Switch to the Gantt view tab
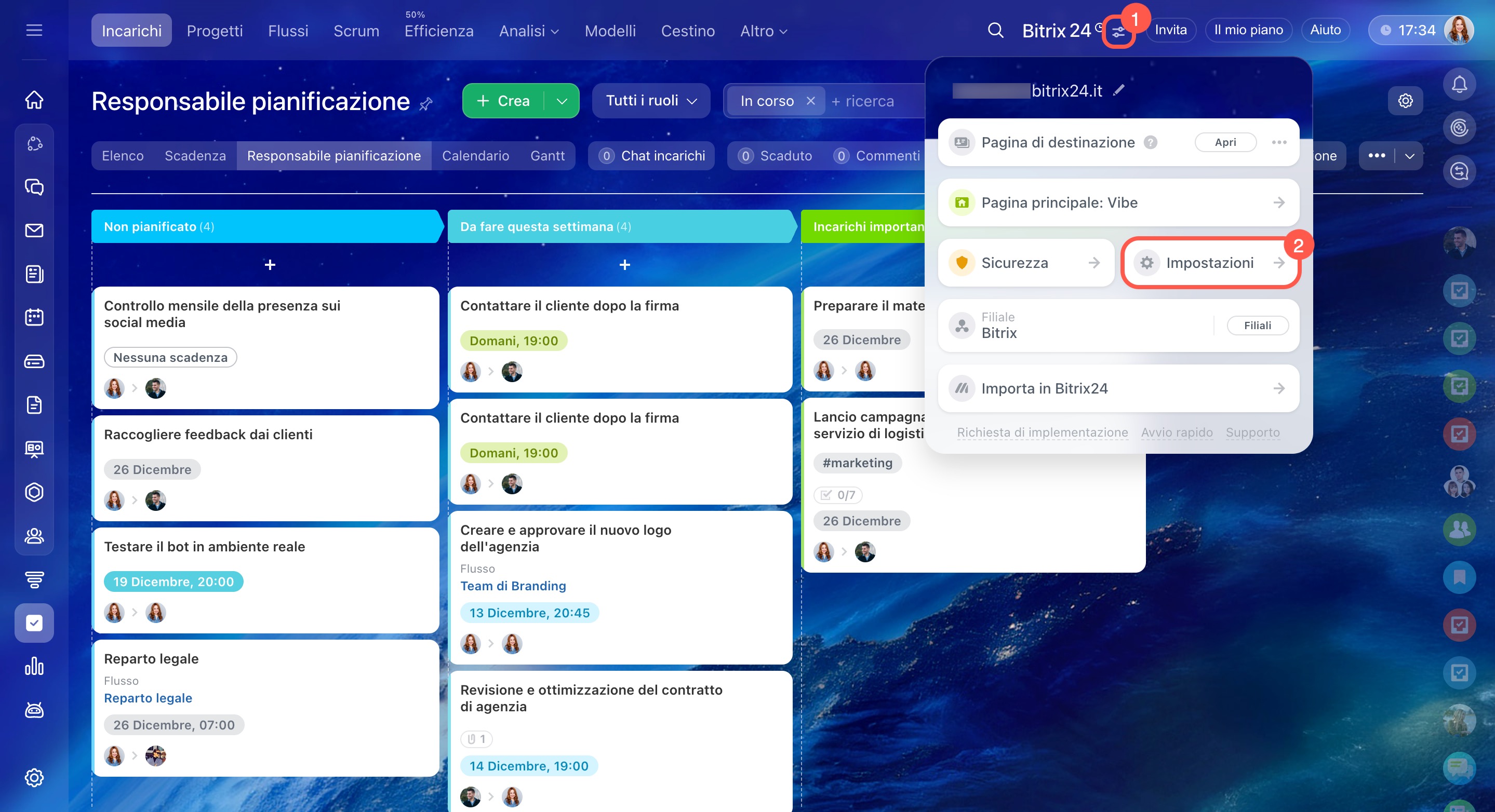The width and height of the screenshot is (1495, 812). [546, 155]
